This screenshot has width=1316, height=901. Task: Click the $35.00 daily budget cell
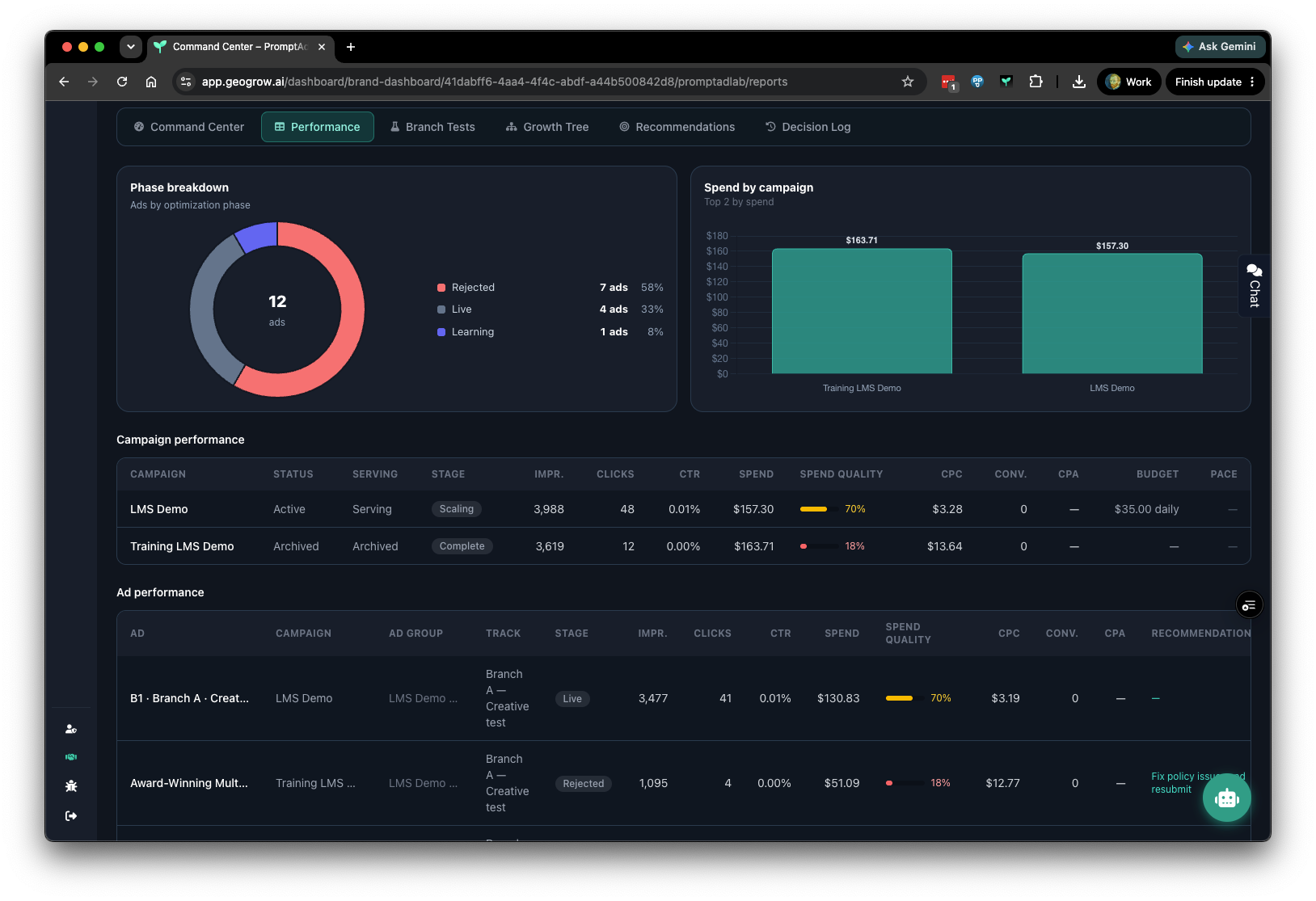(1146, 509)
